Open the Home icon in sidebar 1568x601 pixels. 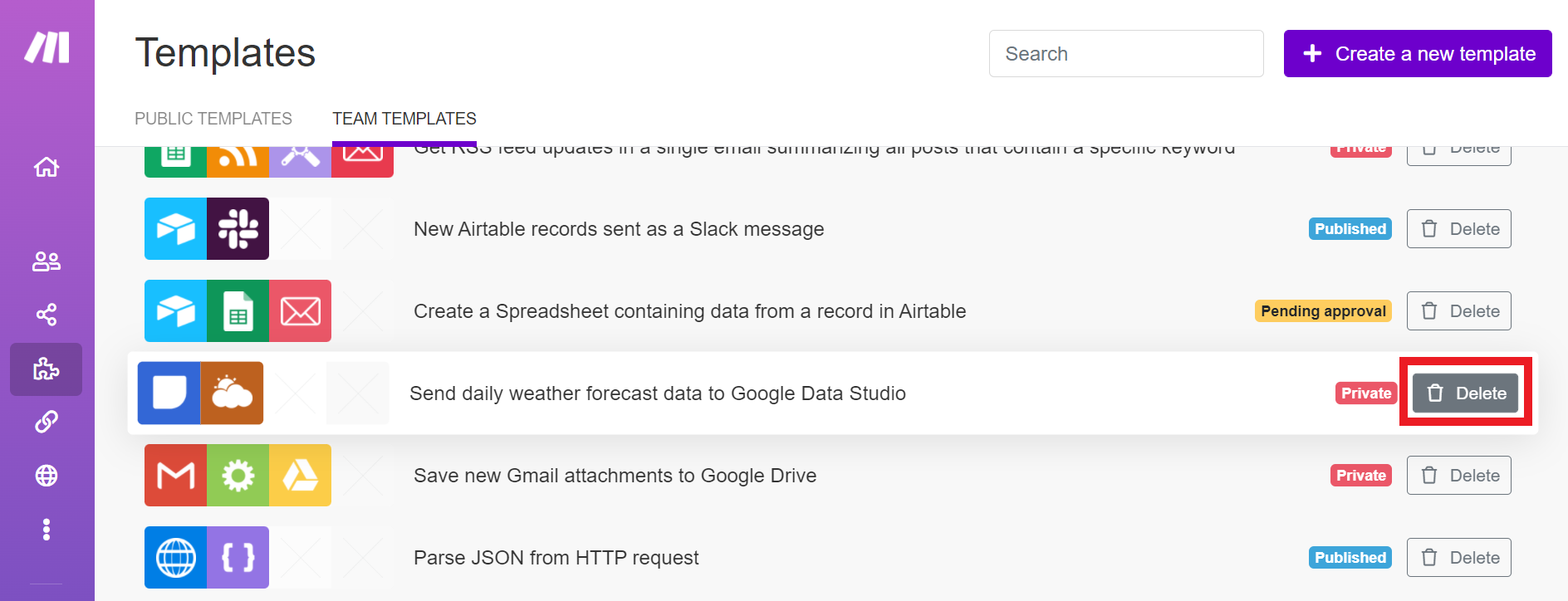click(47, 167)
